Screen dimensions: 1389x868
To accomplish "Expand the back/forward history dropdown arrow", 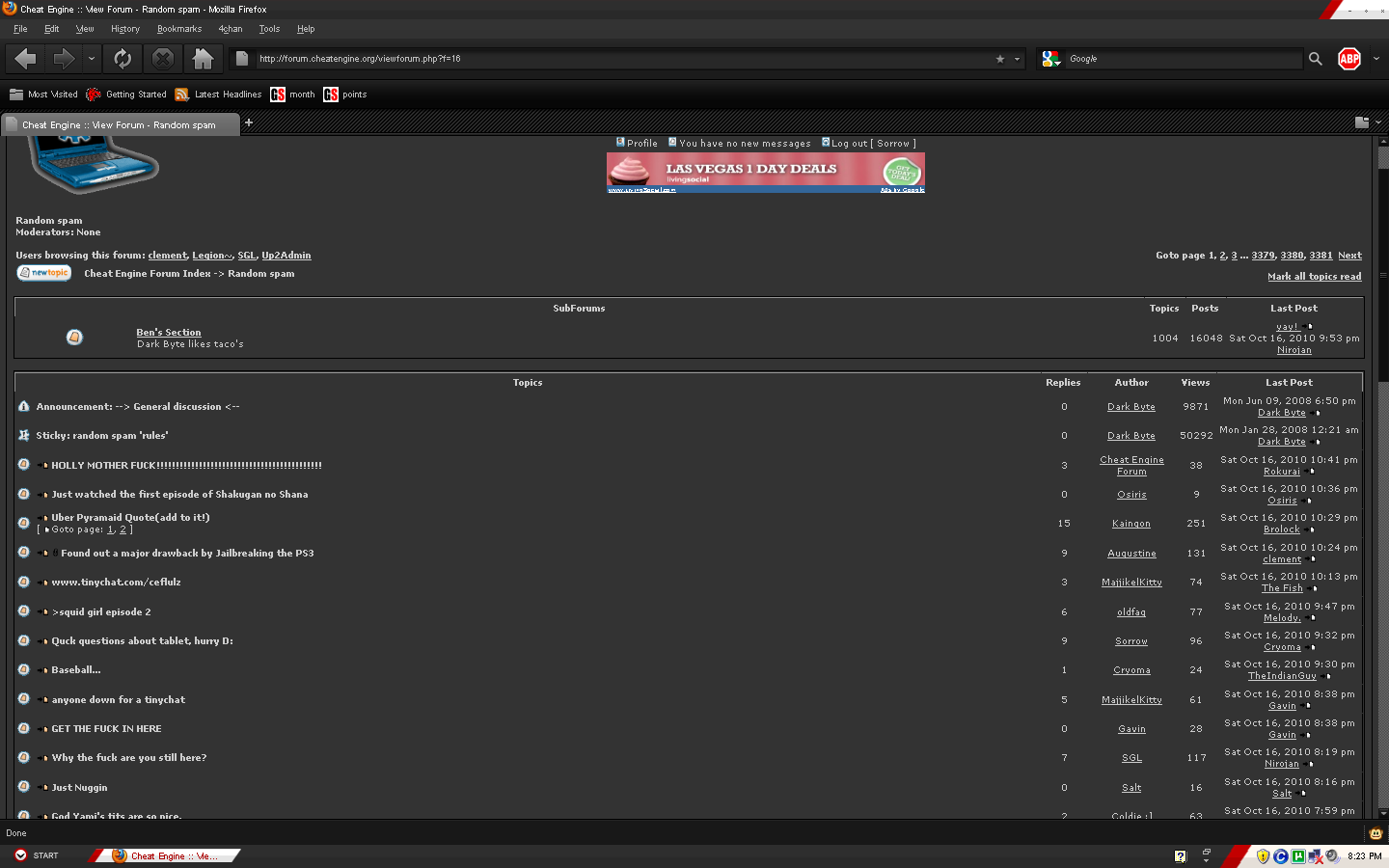I will 92,59.
